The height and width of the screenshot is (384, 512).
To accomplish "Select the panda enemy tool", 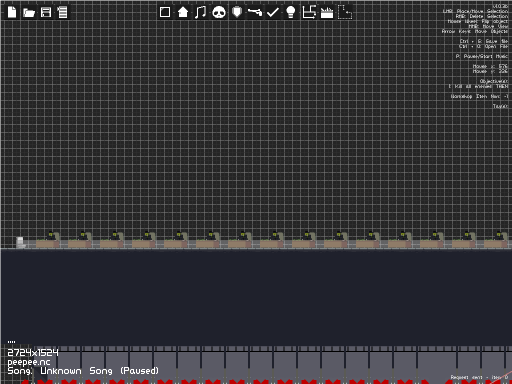I will click(x=219, y=12).
